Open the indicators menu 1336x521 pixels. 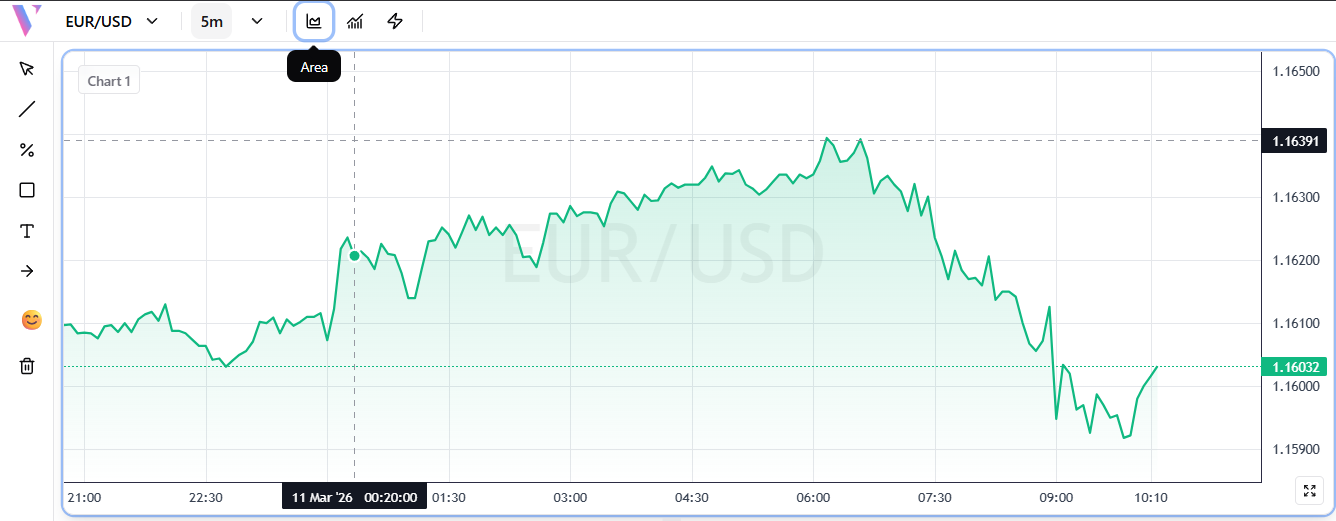tap(355, 21)
